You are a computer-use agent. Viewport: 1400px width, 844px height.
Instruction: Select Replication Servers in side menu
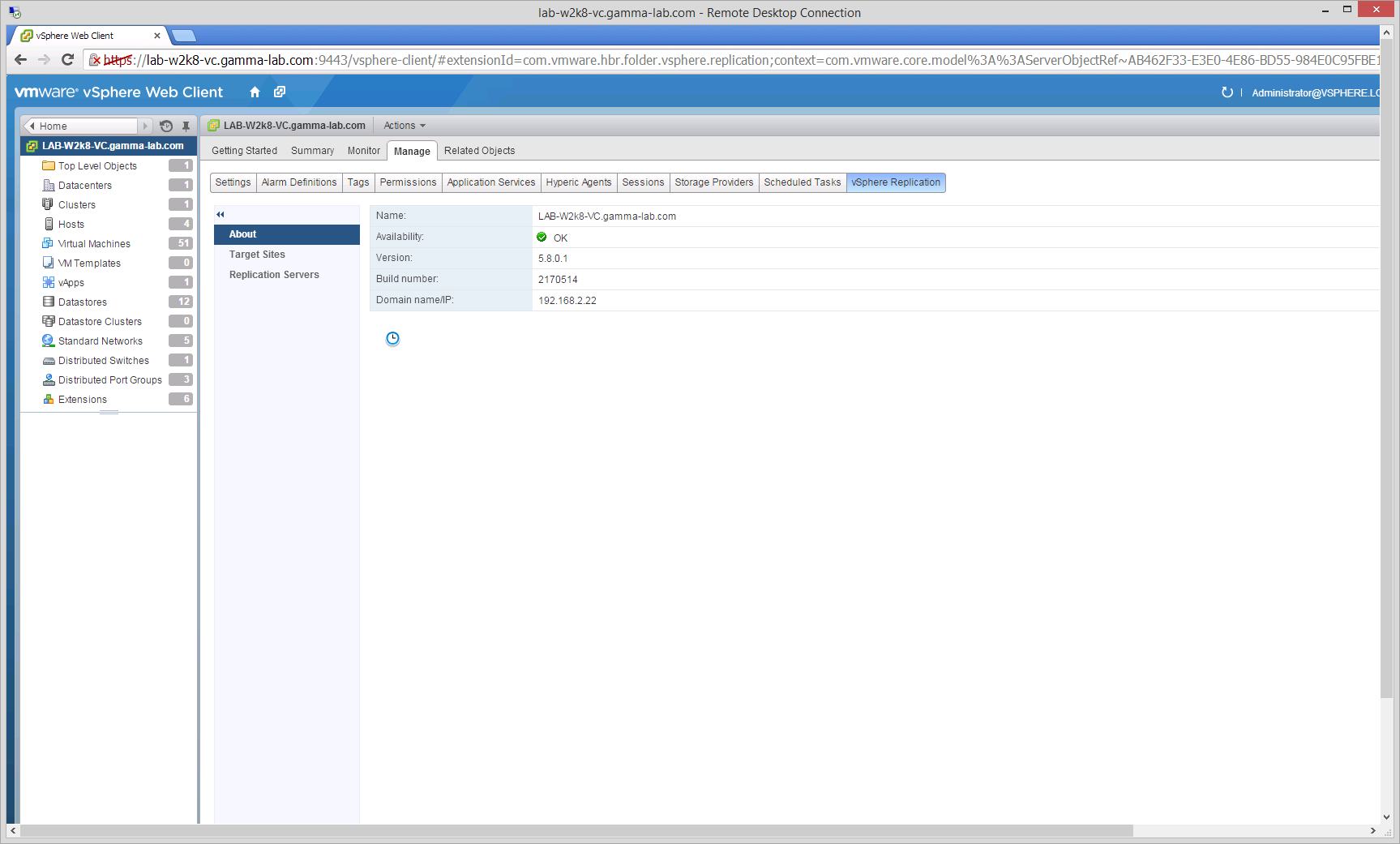pos(274,275)
